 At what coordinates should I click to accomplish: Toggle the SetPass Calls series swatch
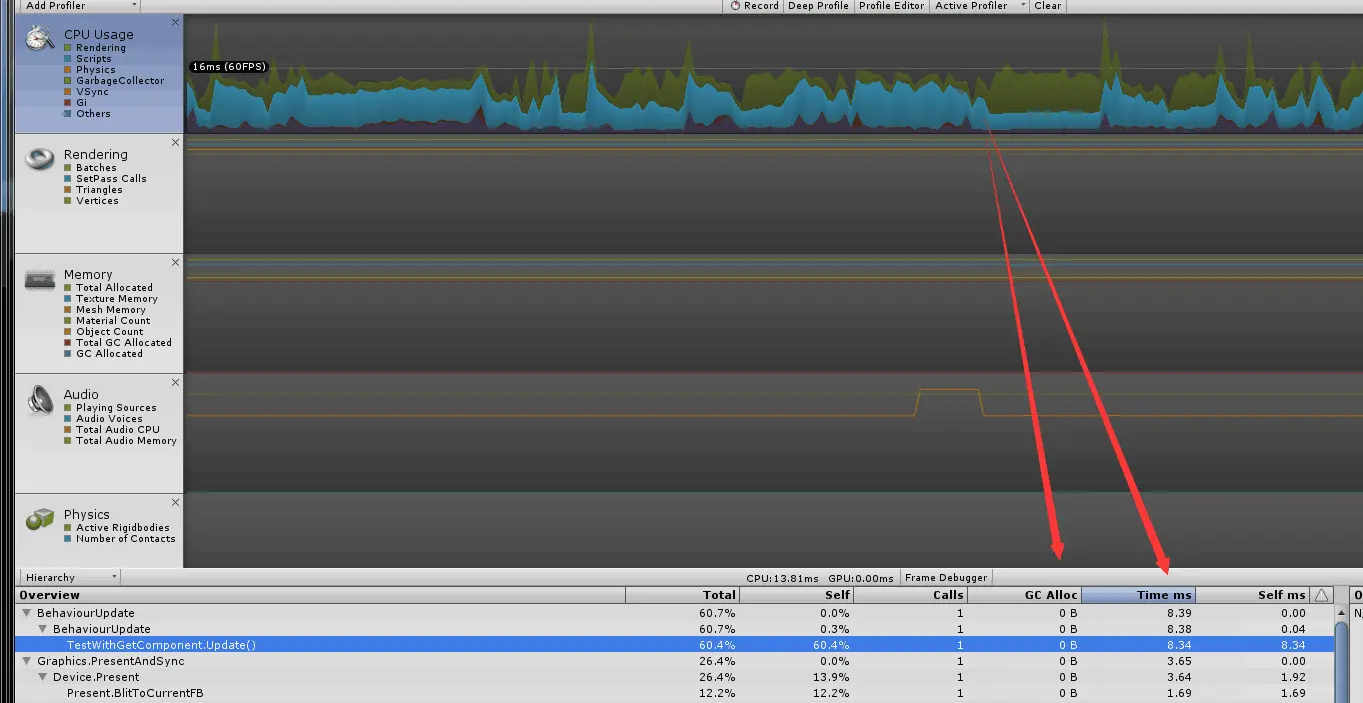(x=68, y=179)
